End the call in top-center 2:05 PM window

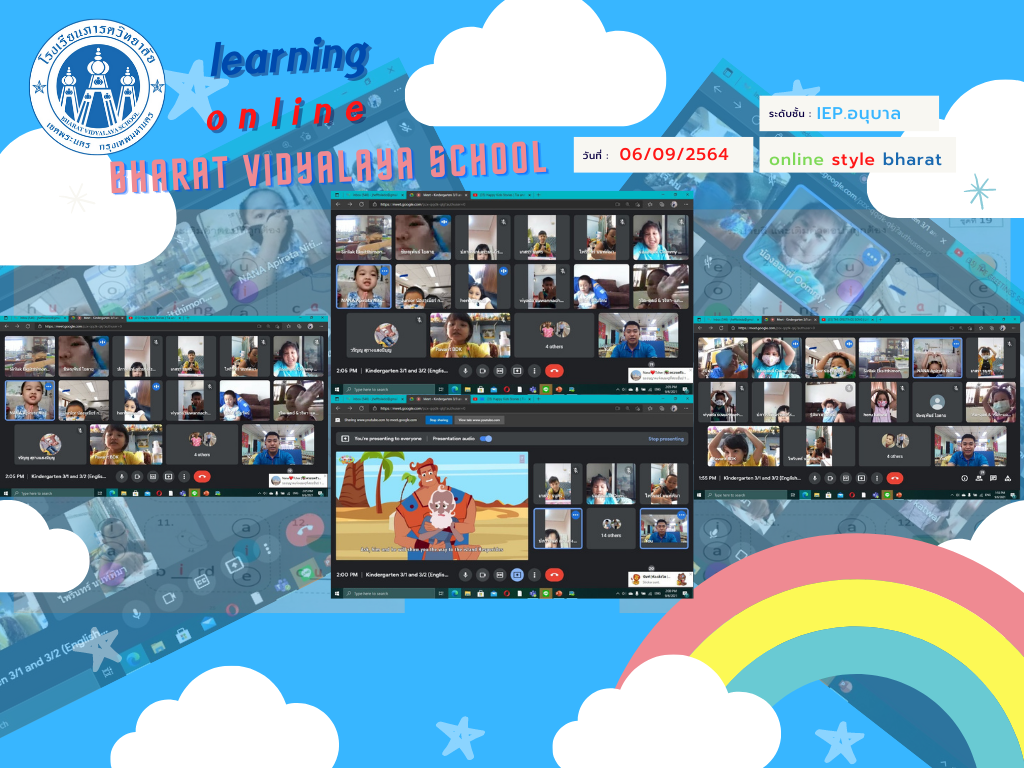554,371
